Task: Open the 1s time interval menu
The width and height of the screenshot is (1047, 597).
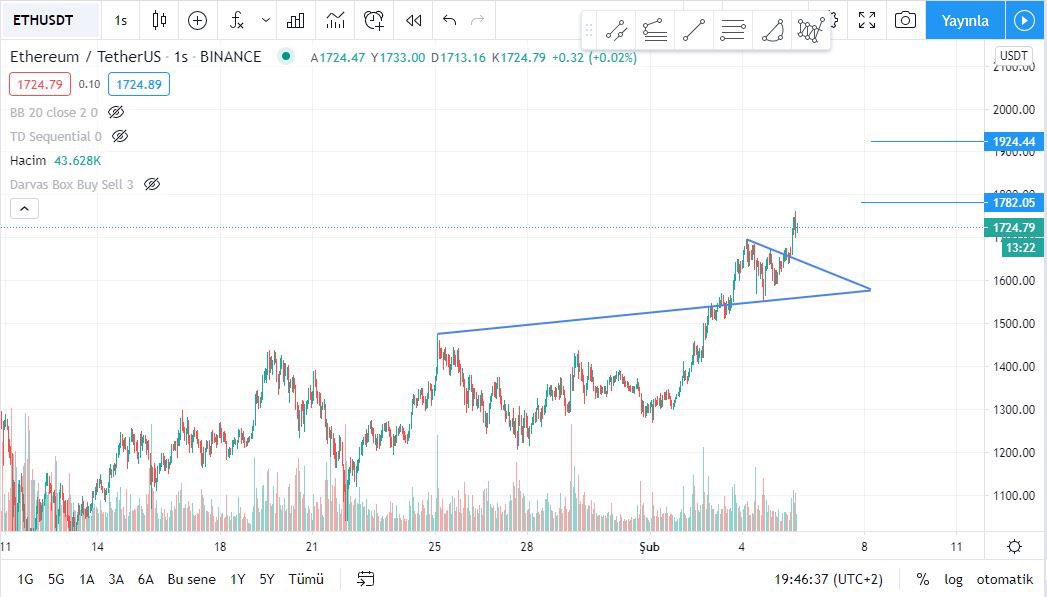Action: click(120, 20)
